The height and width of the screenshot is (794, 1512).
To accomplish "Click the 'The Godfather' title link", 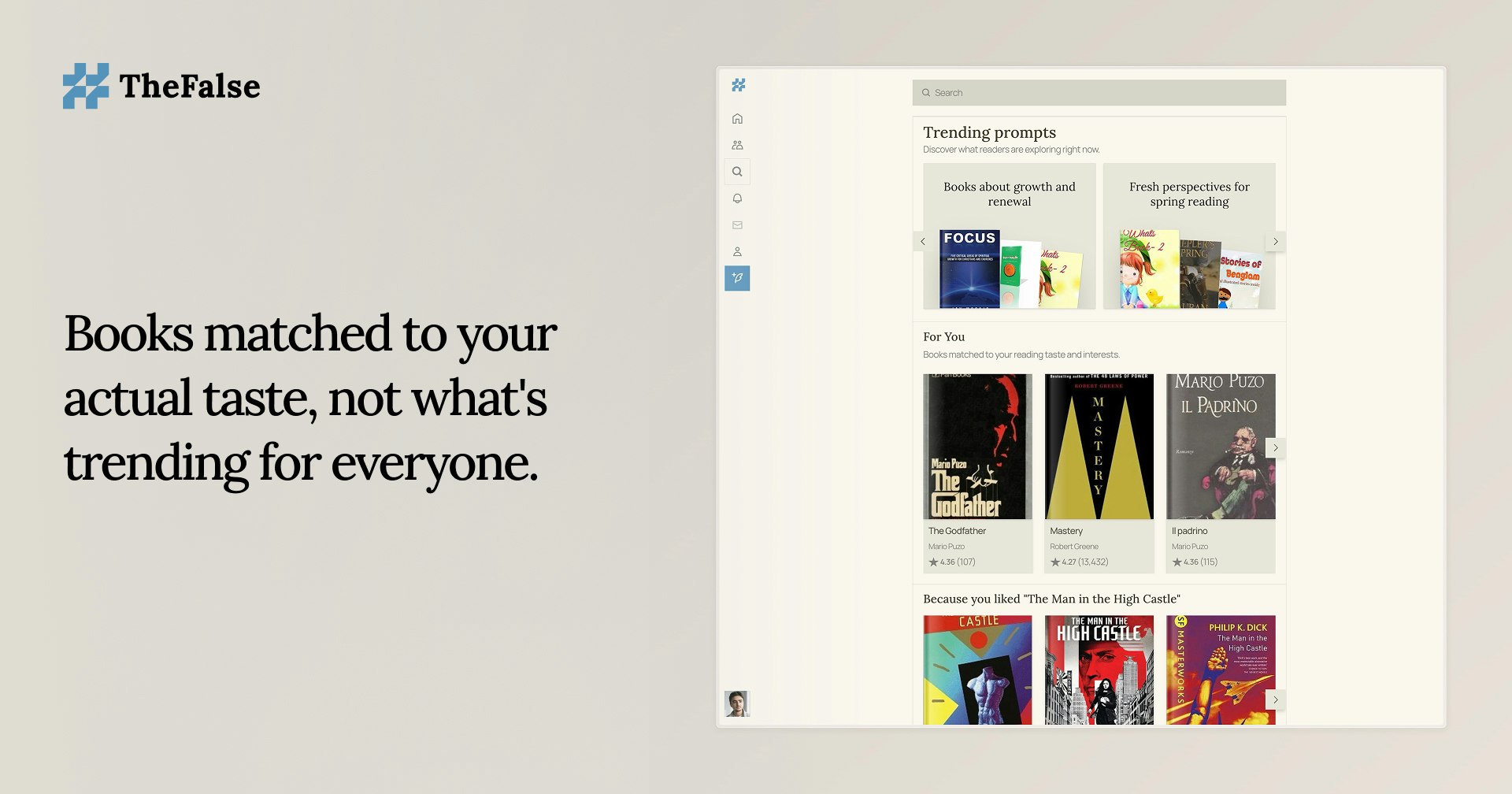I will [957, 532].
